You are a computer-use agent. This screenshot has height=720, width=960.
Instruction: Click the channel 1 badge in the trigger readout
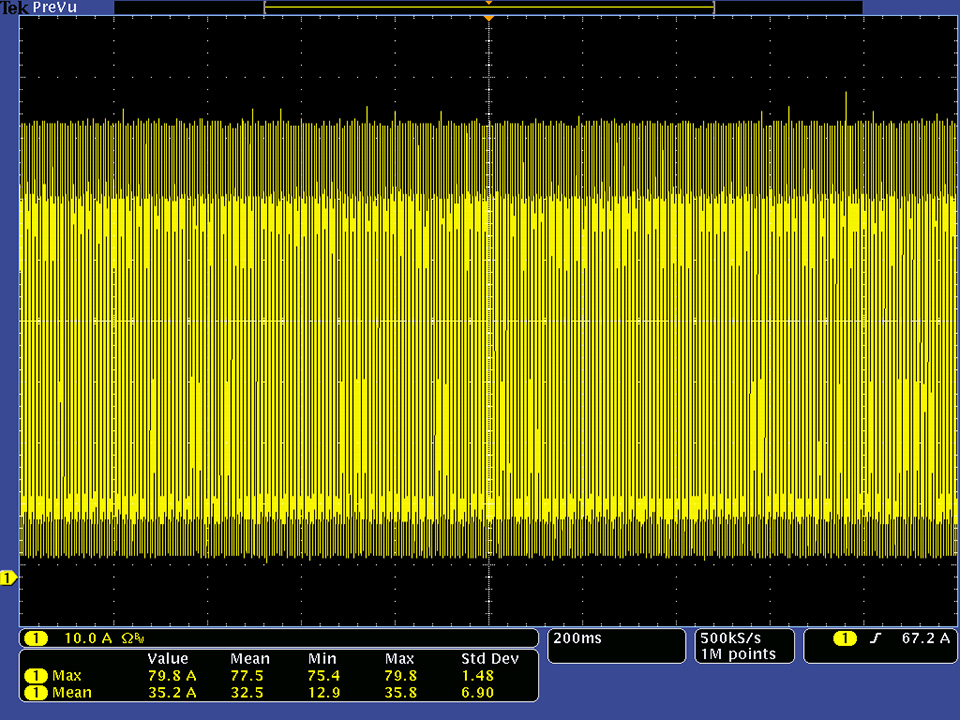846,638
